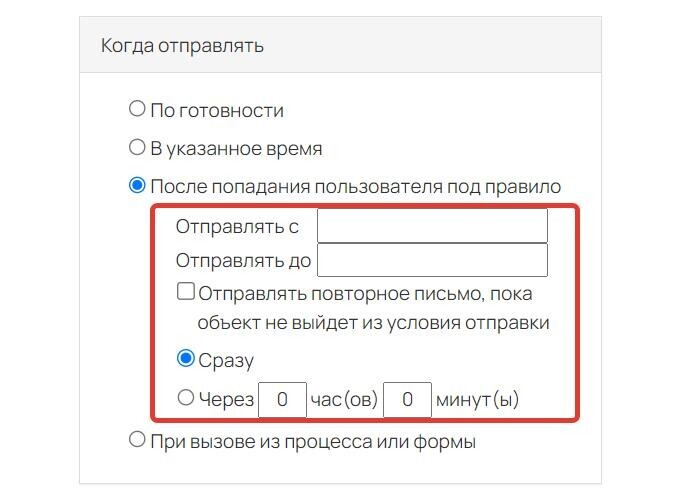This screenshot has height=497, width=677.
Task: Choose the "В указанное время" radio circle
Action: pyautogui.click(x=137, y=147)
